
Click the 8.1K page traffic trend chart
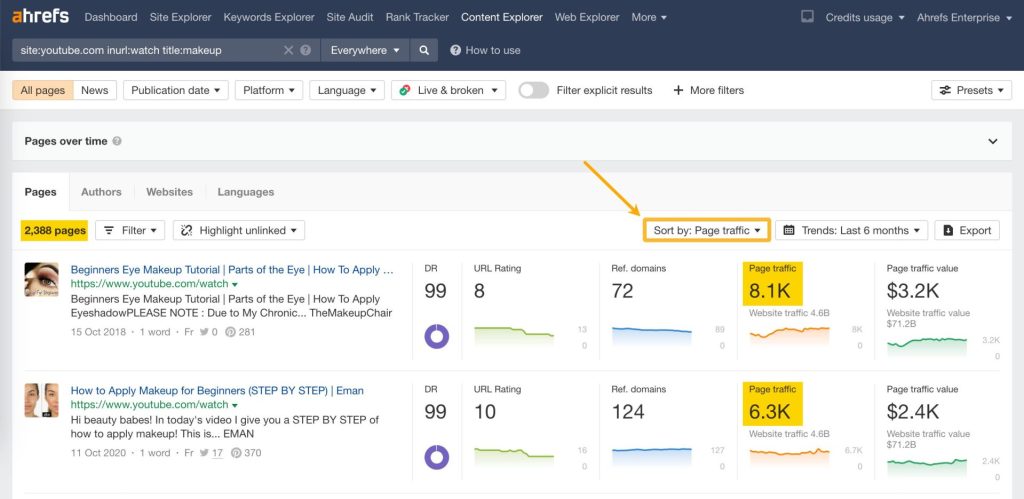[x=790, y=336]
